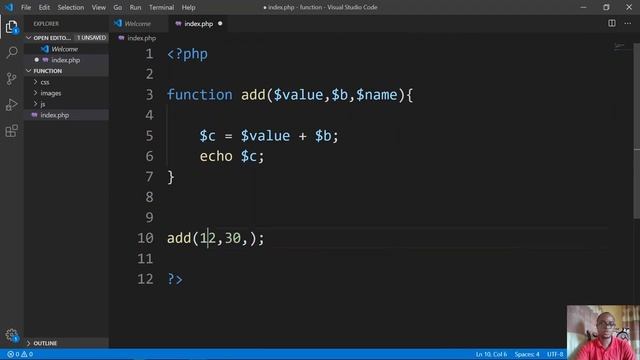
Task: Open the editor More Actions menu
Action: tap(627, 23)
